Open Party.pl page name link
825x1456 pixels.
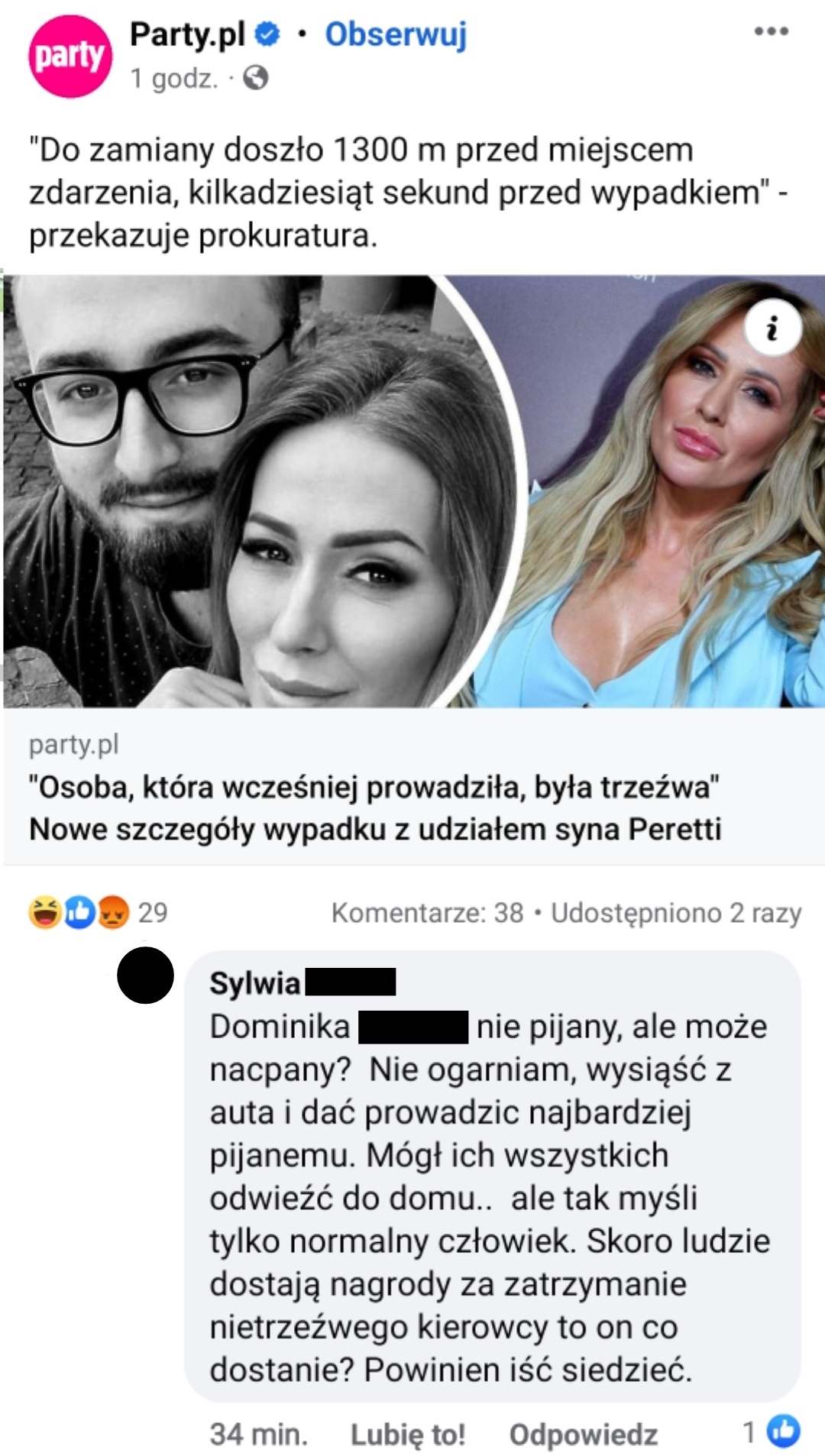(188, 34)
